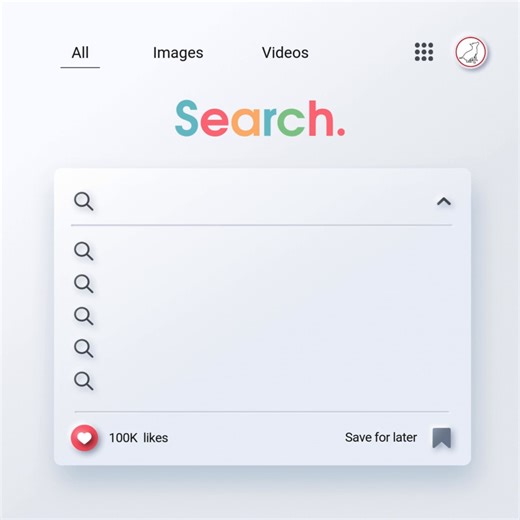Select the empty first suggestion row
Viewport: 520px width, 520px height.
262,251
